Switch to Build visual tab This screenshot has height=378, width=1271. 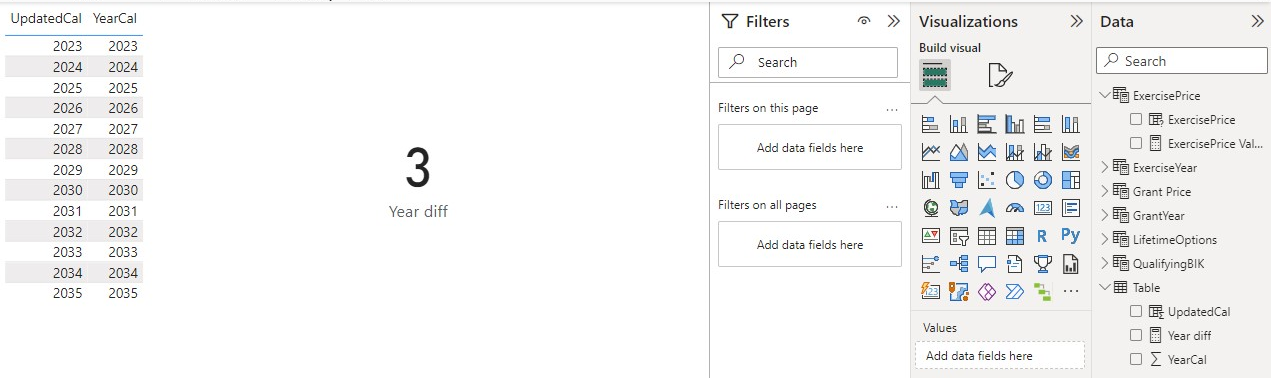point(935,76)
